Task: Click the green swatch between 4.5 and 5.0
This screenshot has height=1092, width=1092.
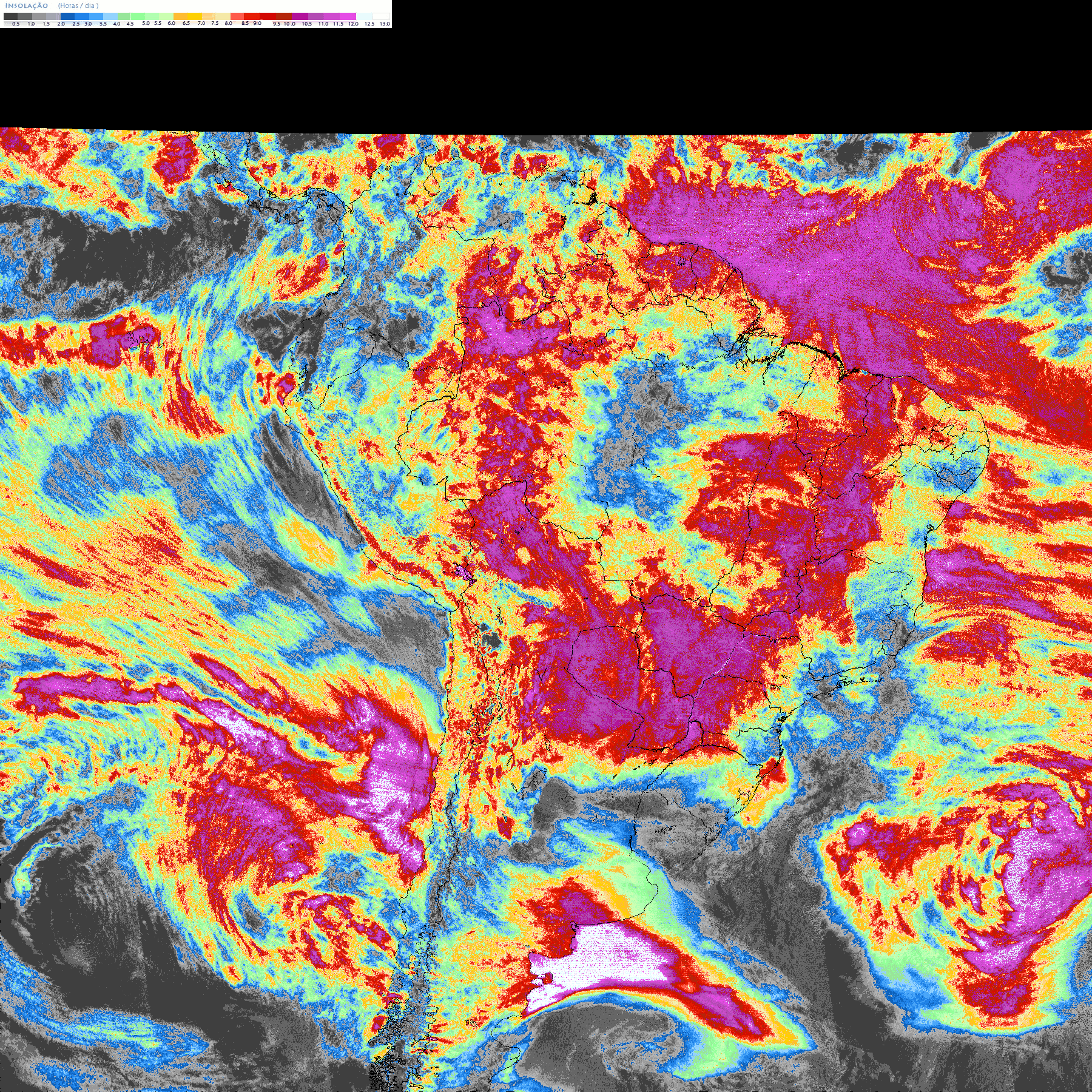Action: coord(138,16)
